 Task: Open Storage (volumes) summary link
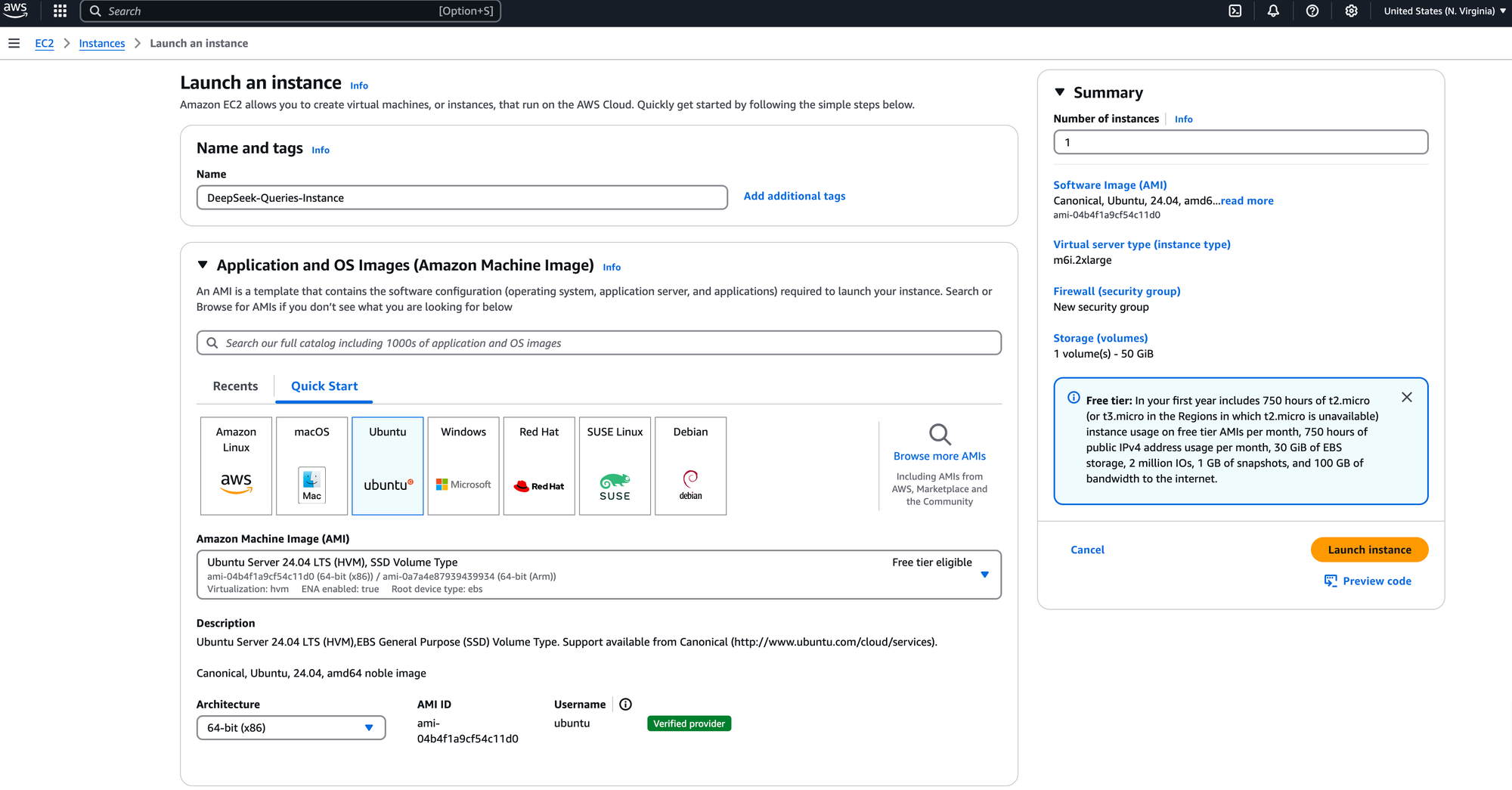(x=1100, y=338)
